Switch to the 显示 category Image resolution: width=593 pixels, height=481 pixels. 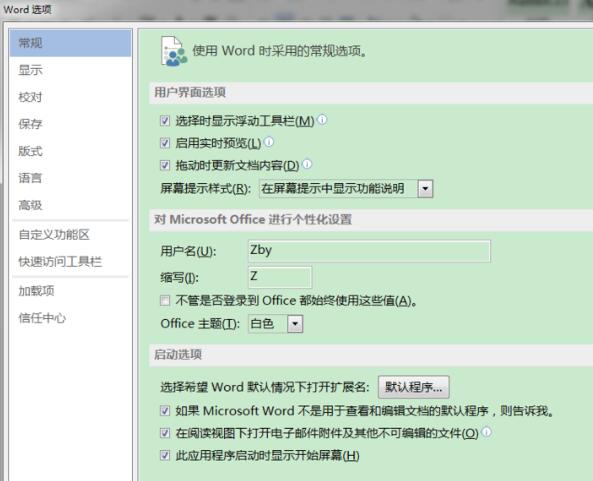coord(70,70)
